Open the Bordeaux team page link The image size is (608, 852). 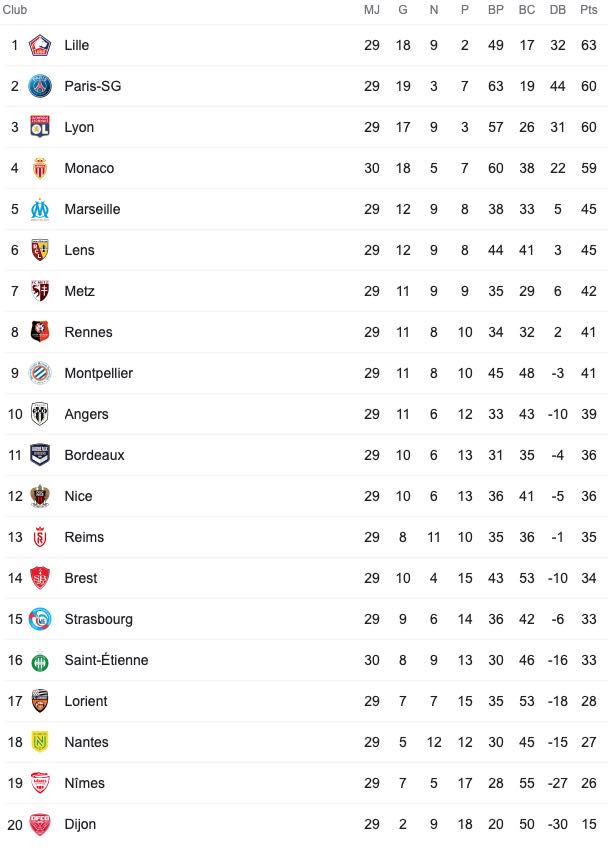pos(94,455)
